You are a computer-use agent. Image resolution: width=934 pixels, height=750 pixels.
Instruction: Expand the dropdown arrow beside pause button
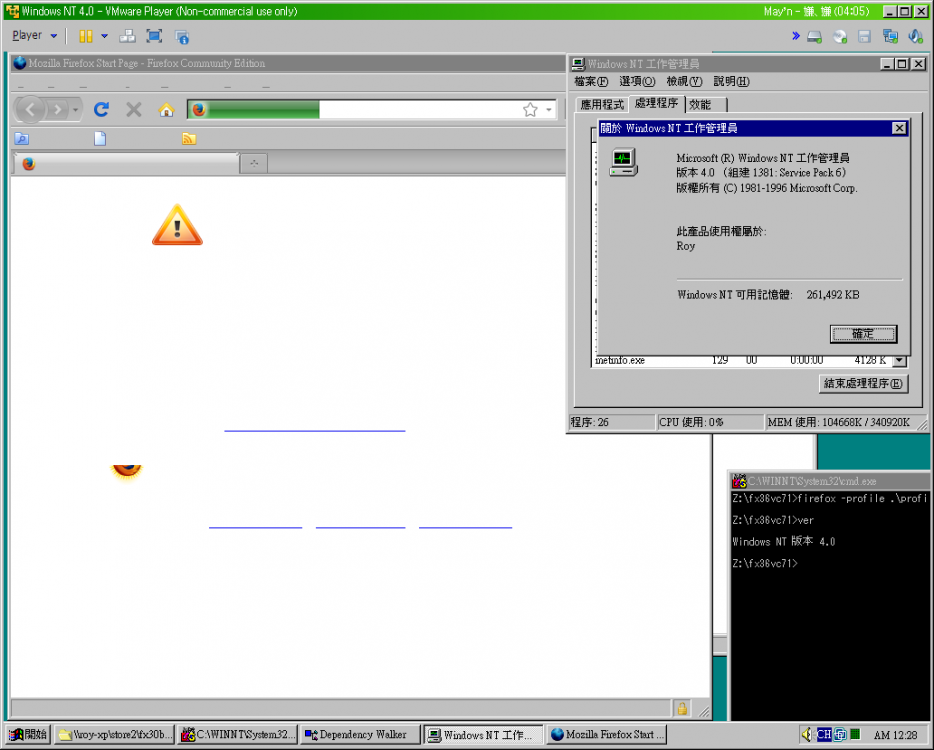104,36
